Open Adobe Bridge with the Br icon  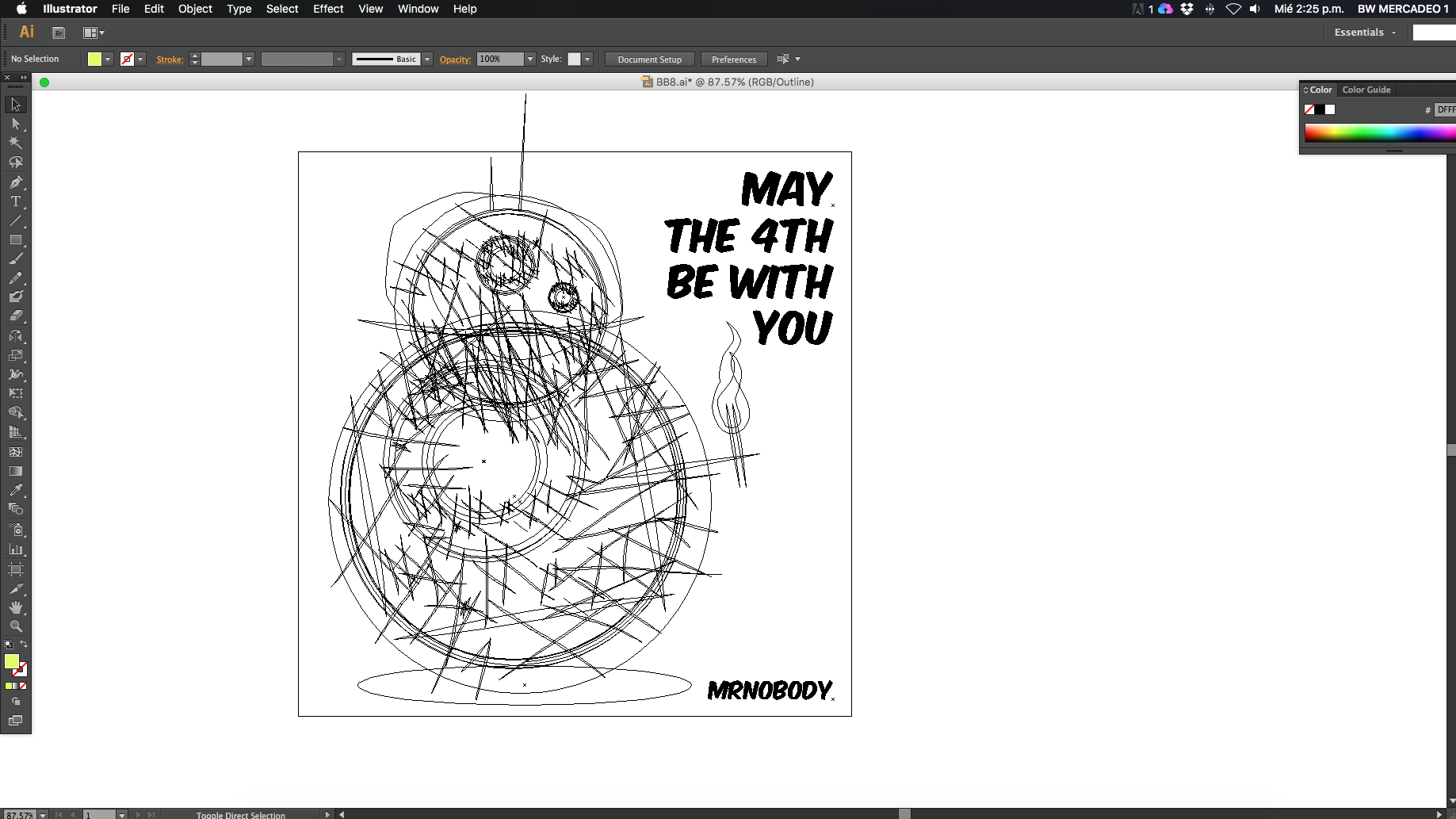click(59, 33)
